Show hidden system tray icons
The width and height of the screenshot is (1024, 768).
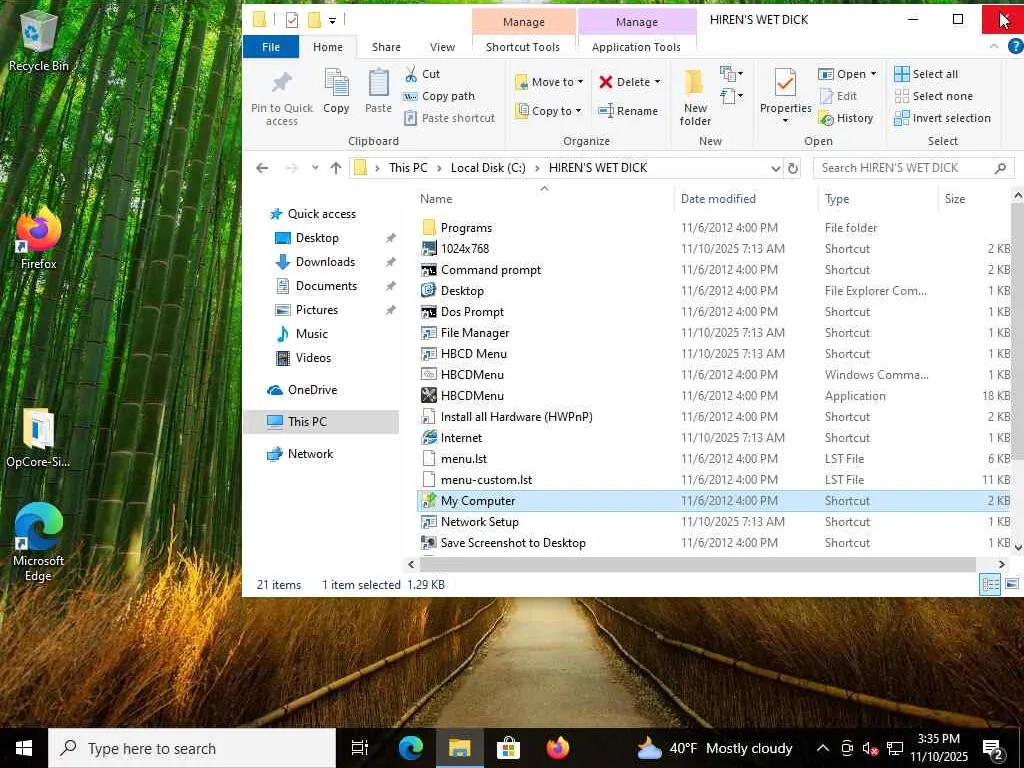[x=823, y=748]
